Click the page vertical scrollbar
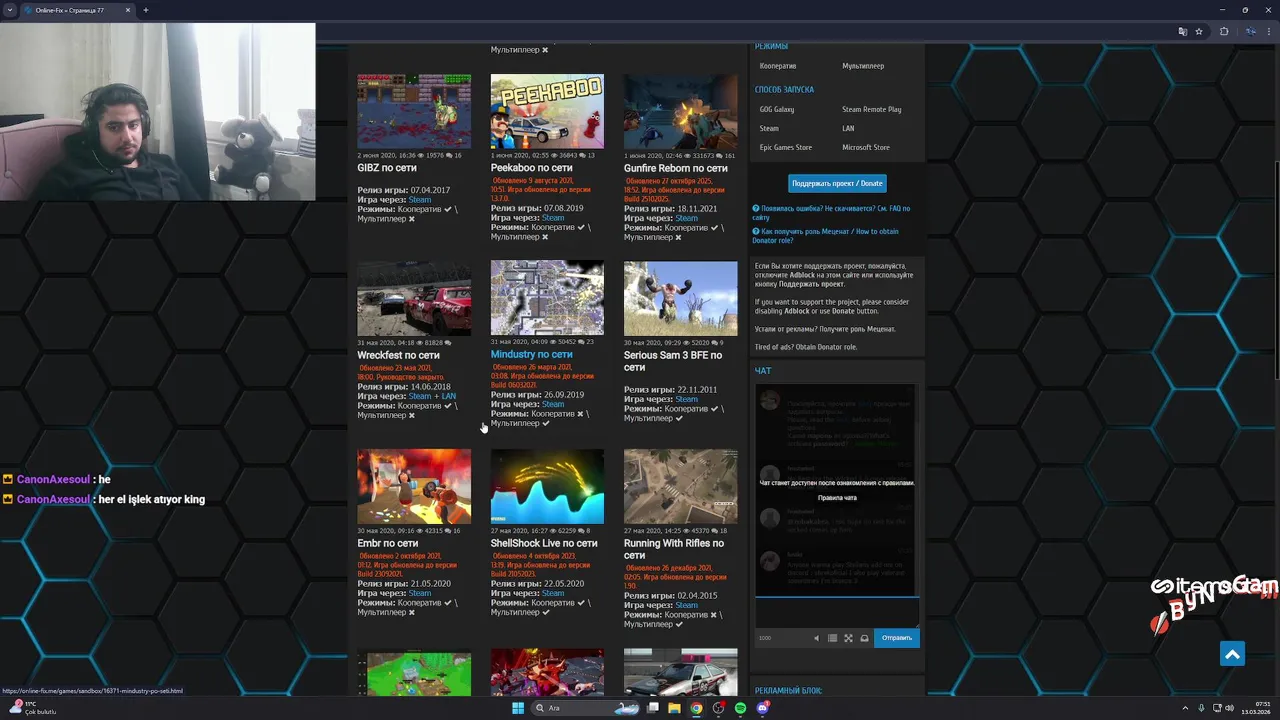 pos(1276,270)
